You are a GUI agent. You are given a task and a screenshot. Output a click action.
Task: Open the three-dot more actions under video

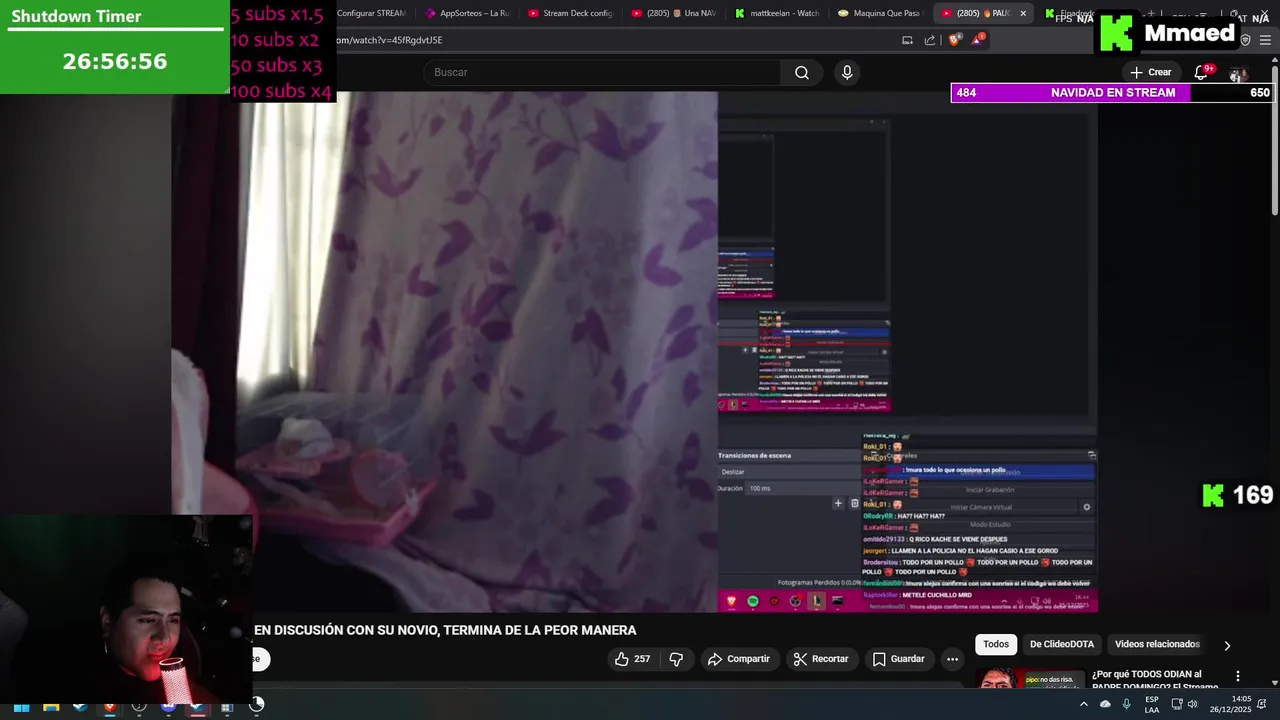[952, 659]
